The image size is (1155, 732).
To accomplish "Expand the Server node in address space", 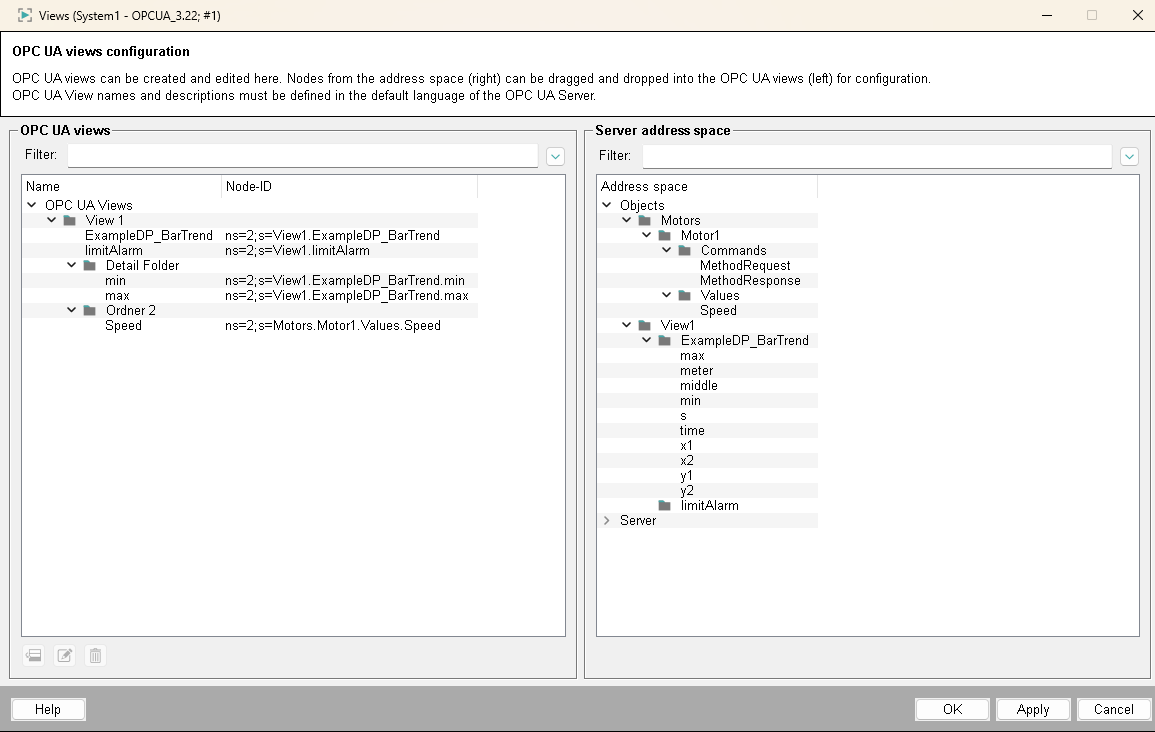I will pos(606,520).
